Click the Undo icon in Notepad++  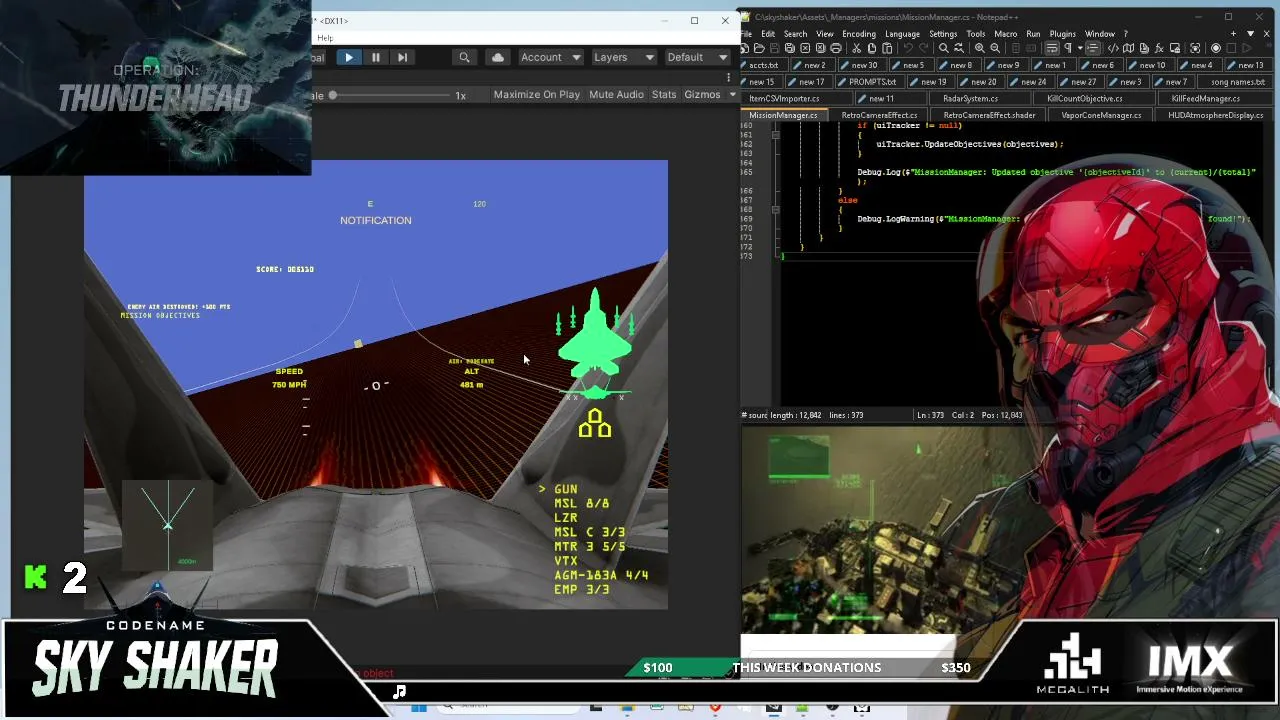point(906,48)
